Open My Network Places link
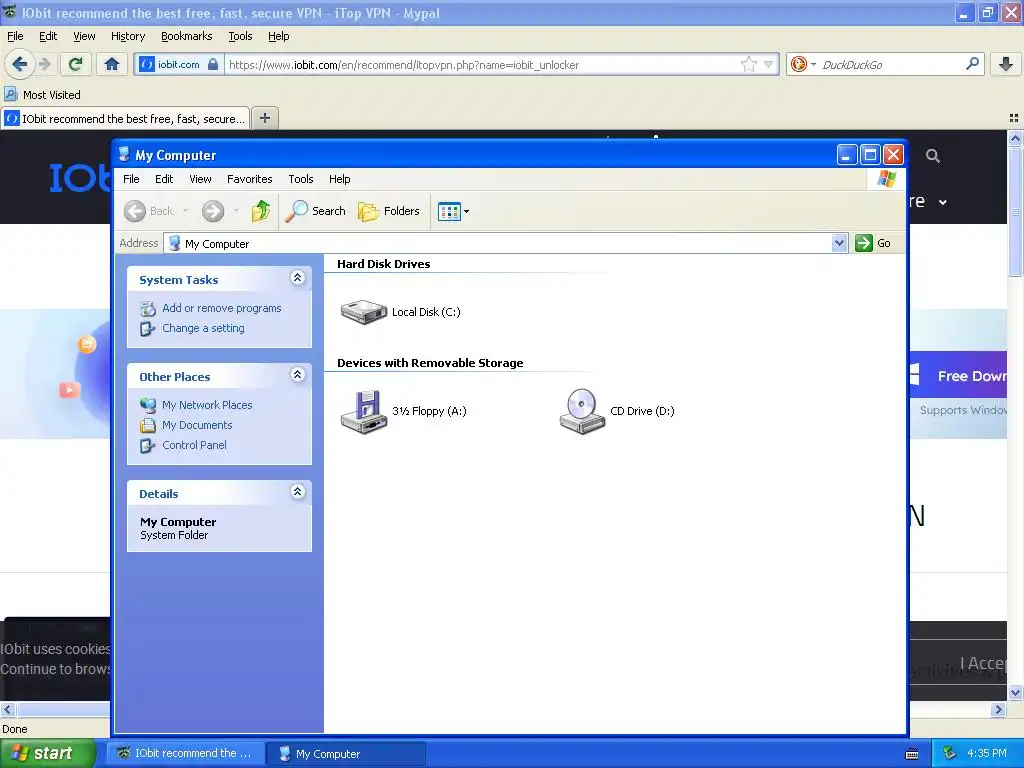This screenshot has width=1024, height=768. 207,405
